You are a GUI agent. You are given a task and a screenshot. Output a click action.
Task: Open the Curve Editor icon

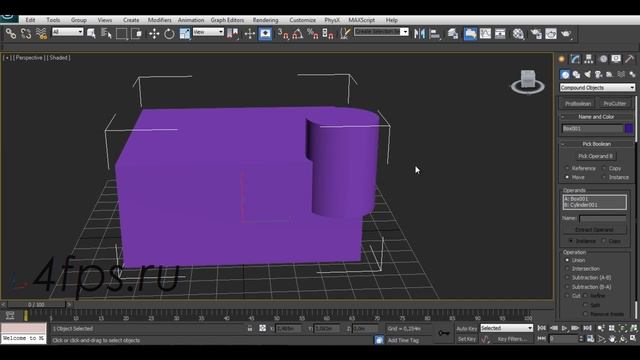pos(485,33)
